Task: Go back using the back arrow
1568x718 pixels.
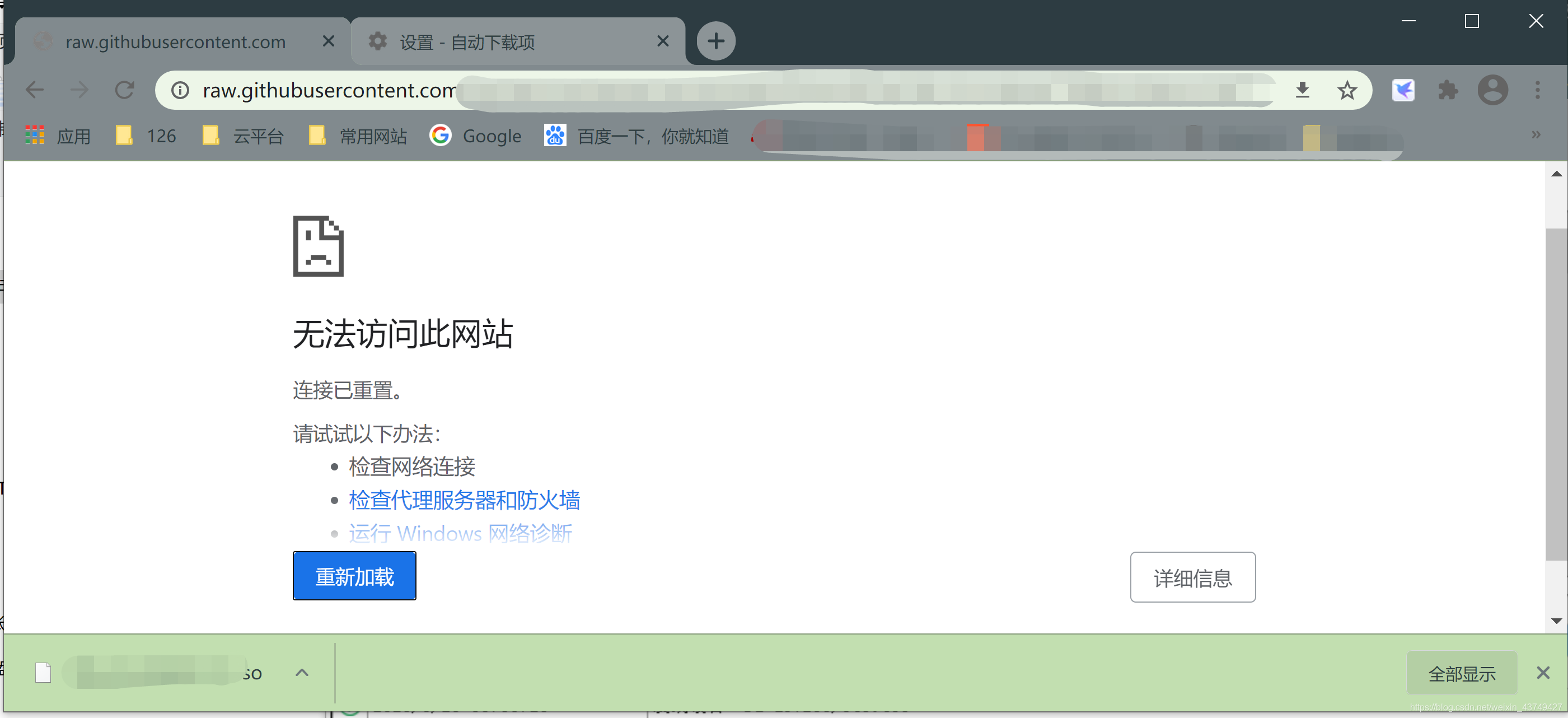Action: [x=35, y=90]
